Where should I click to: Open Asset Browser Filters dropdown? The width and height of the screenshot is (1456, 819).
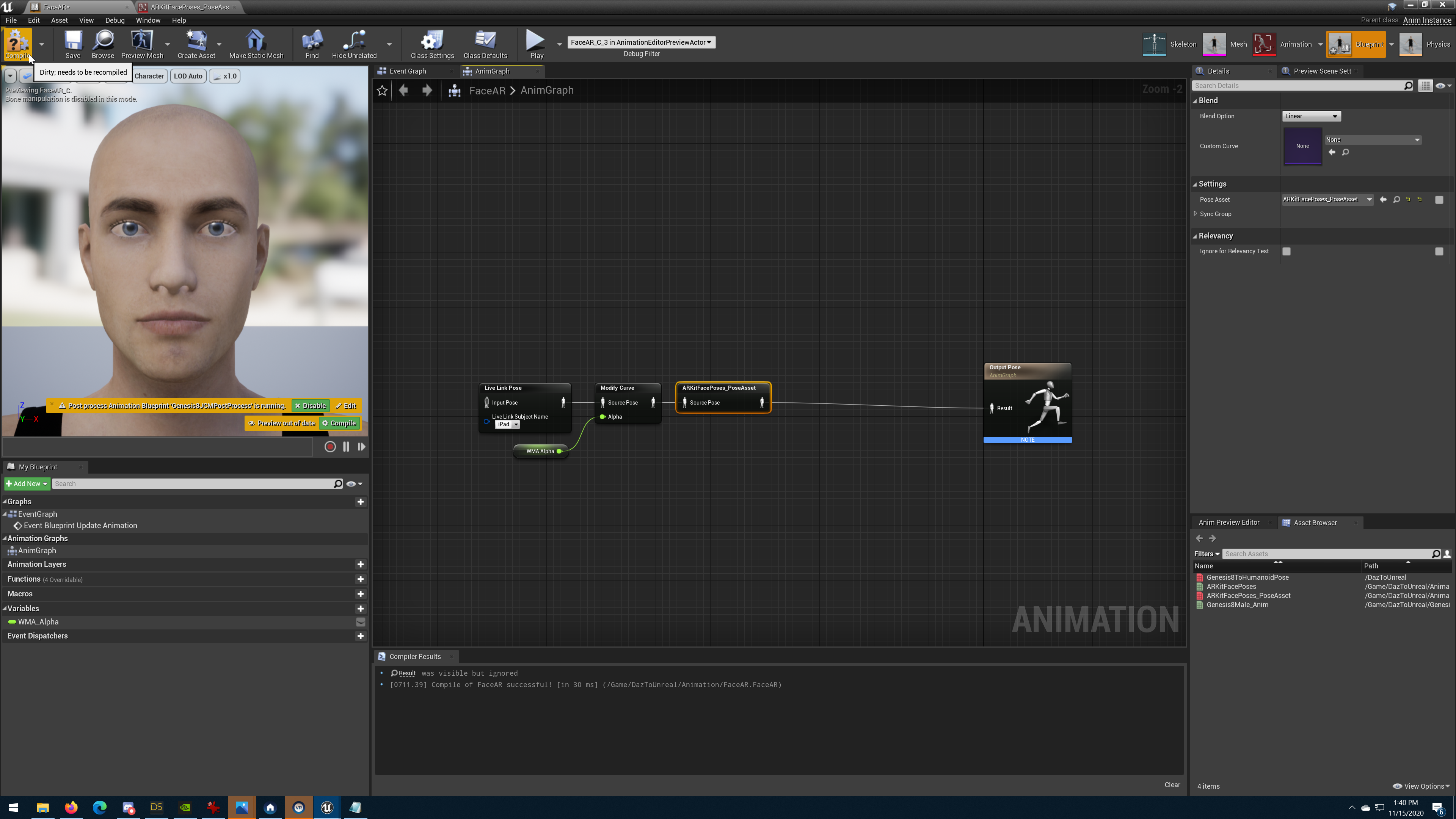point(1206,554)
